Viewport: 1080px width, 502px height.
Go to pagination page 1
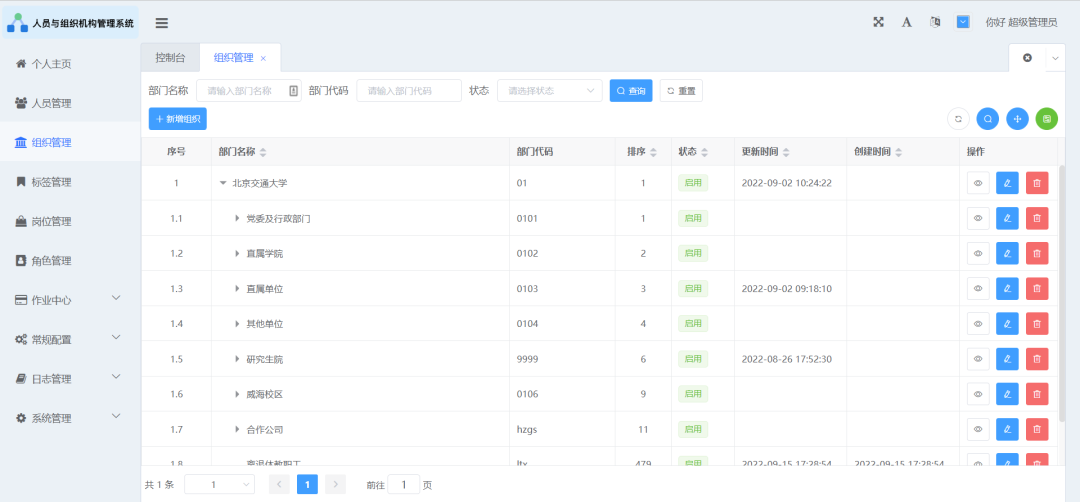(x=307, y=484)
